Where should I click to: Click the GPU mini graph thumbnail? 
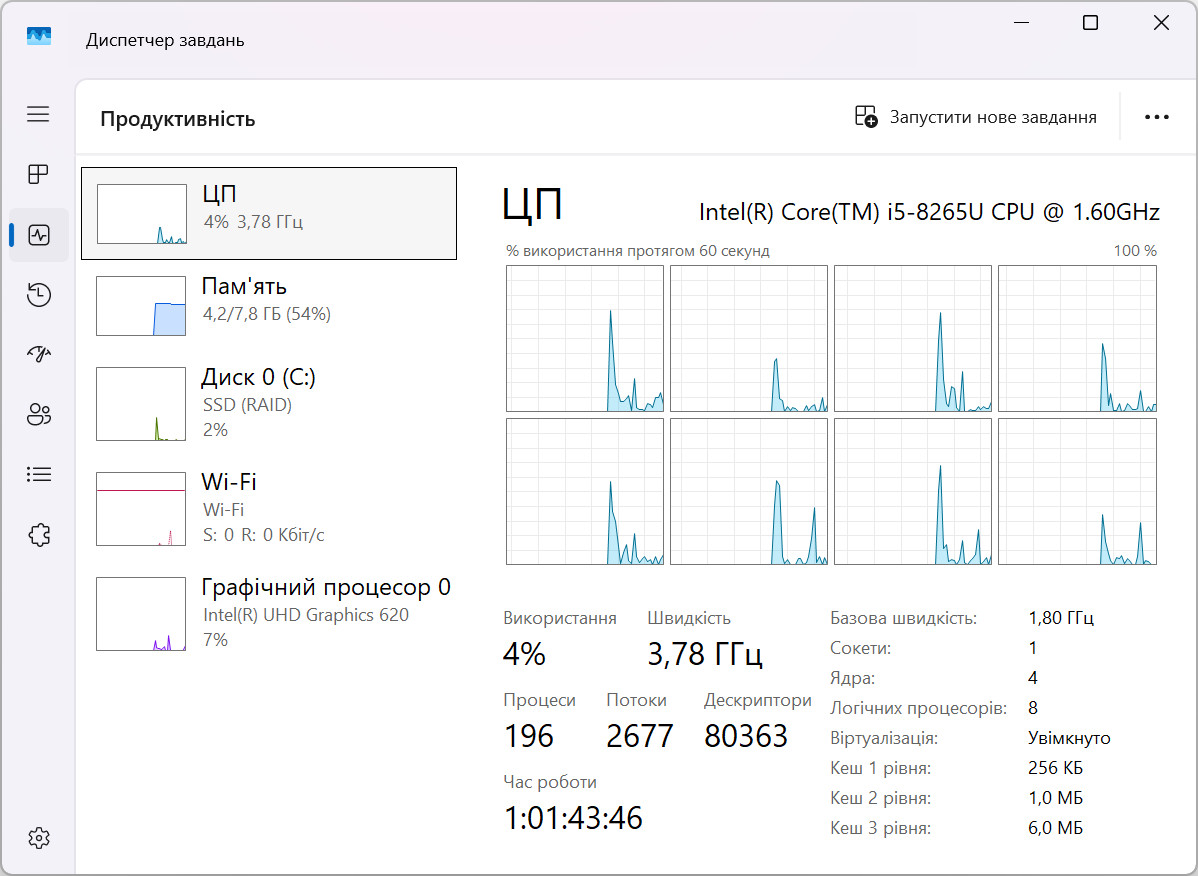coord(141,613)
